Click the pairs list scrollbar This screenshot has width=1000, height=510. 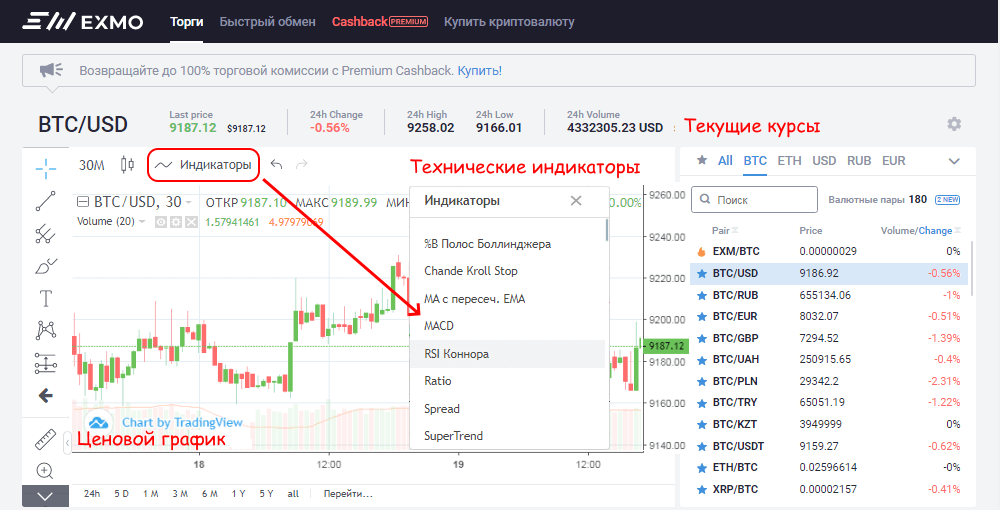coord(972,268)
